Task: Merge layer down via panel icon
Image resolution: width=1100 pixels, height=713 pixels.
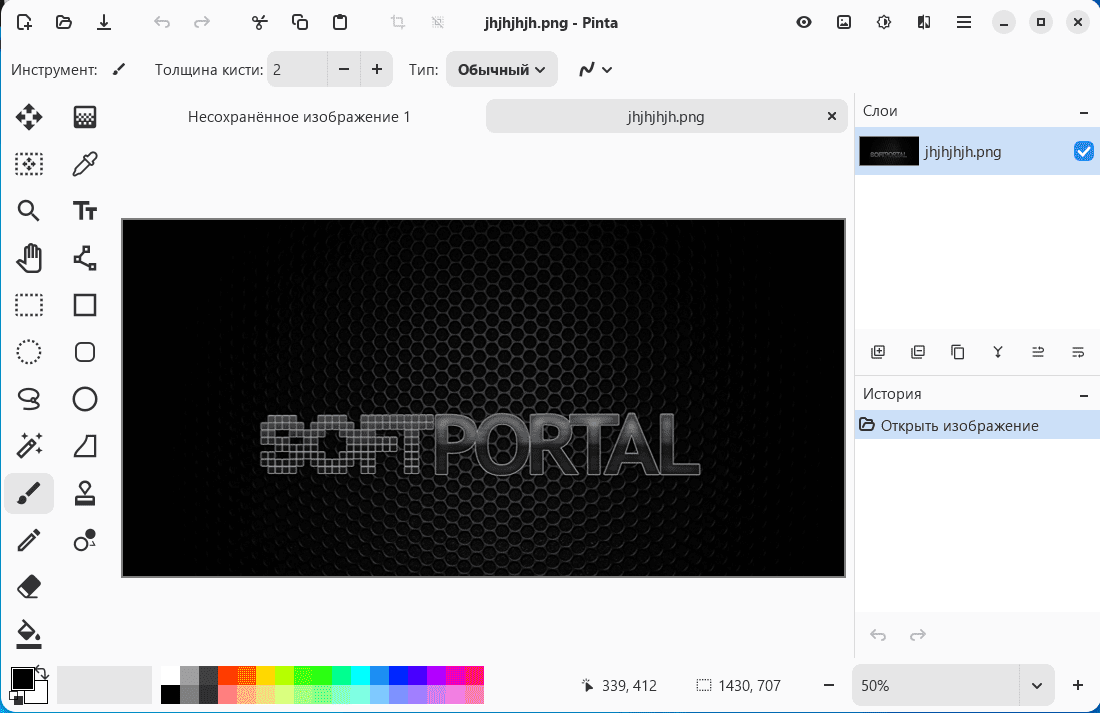Action: tap(998, 352)
